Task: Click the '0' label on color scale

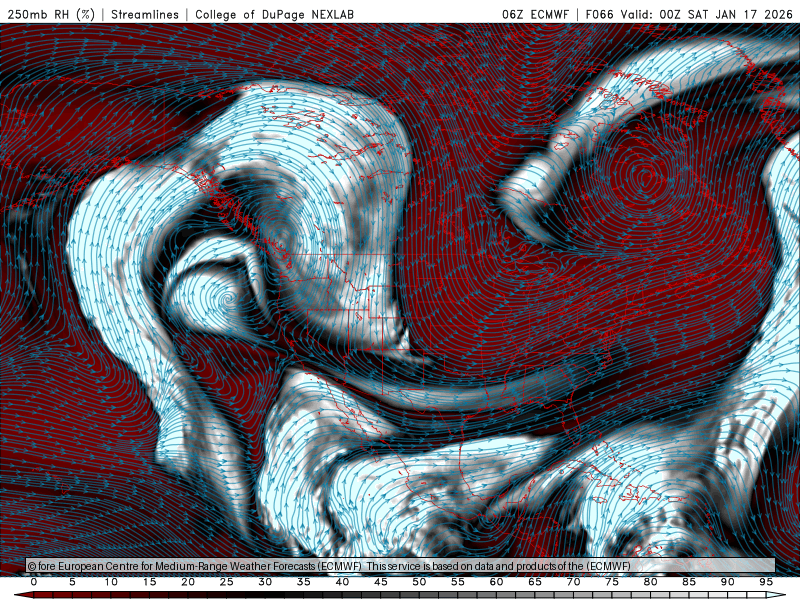Action: point(34,582)
